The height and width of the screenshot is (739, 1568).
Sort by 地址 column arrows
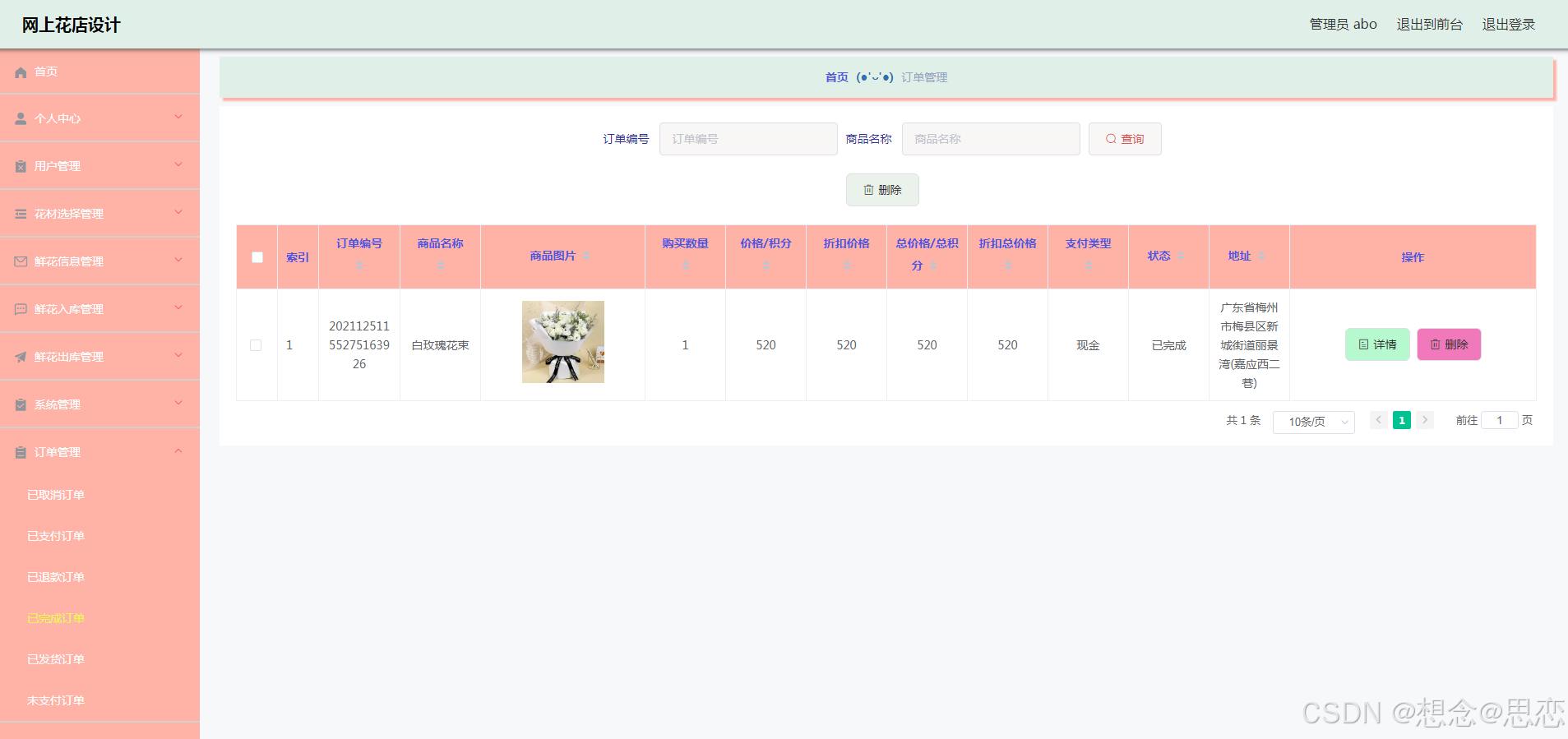tap(1261, 256)
